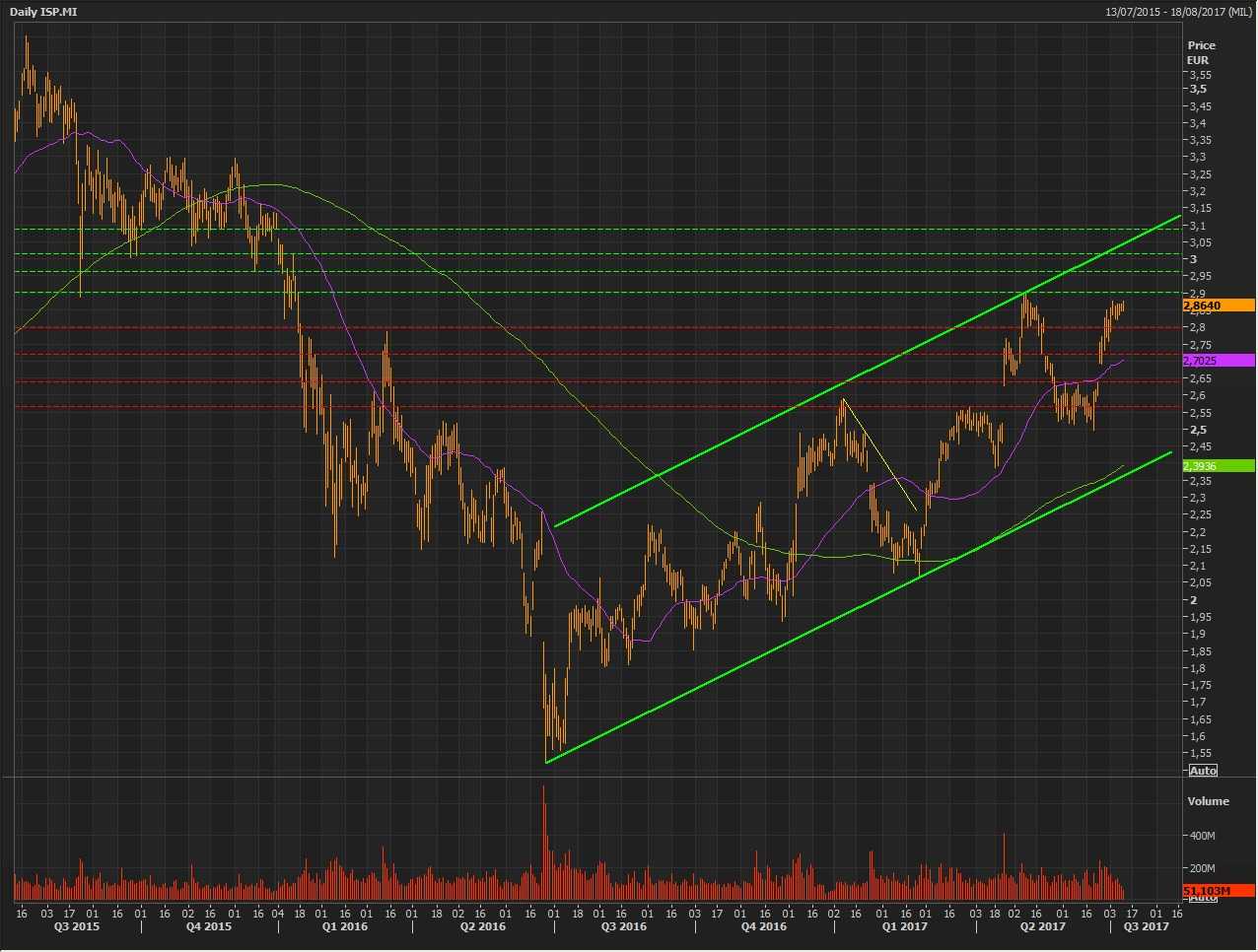Screen dimensions: 1258x952
Task: Click the Q3 2015 time axis label
Action: pyautogui.click(x=76, y=926)
